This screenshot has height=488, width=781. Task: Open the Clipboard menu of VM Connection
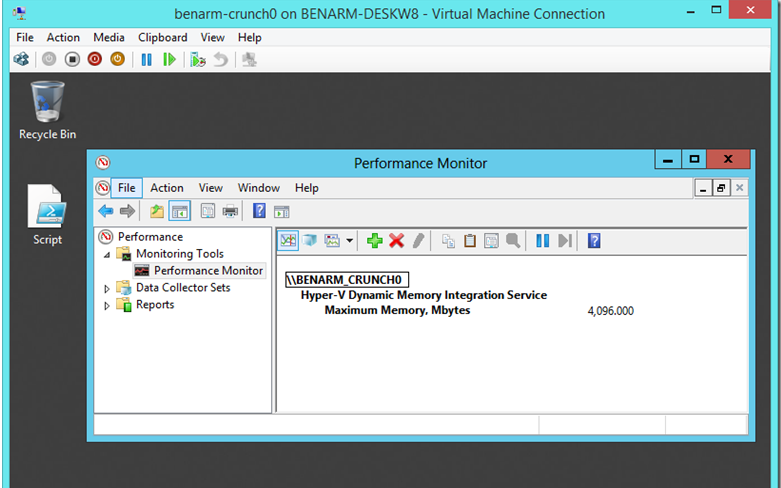[x=162, y=37]
